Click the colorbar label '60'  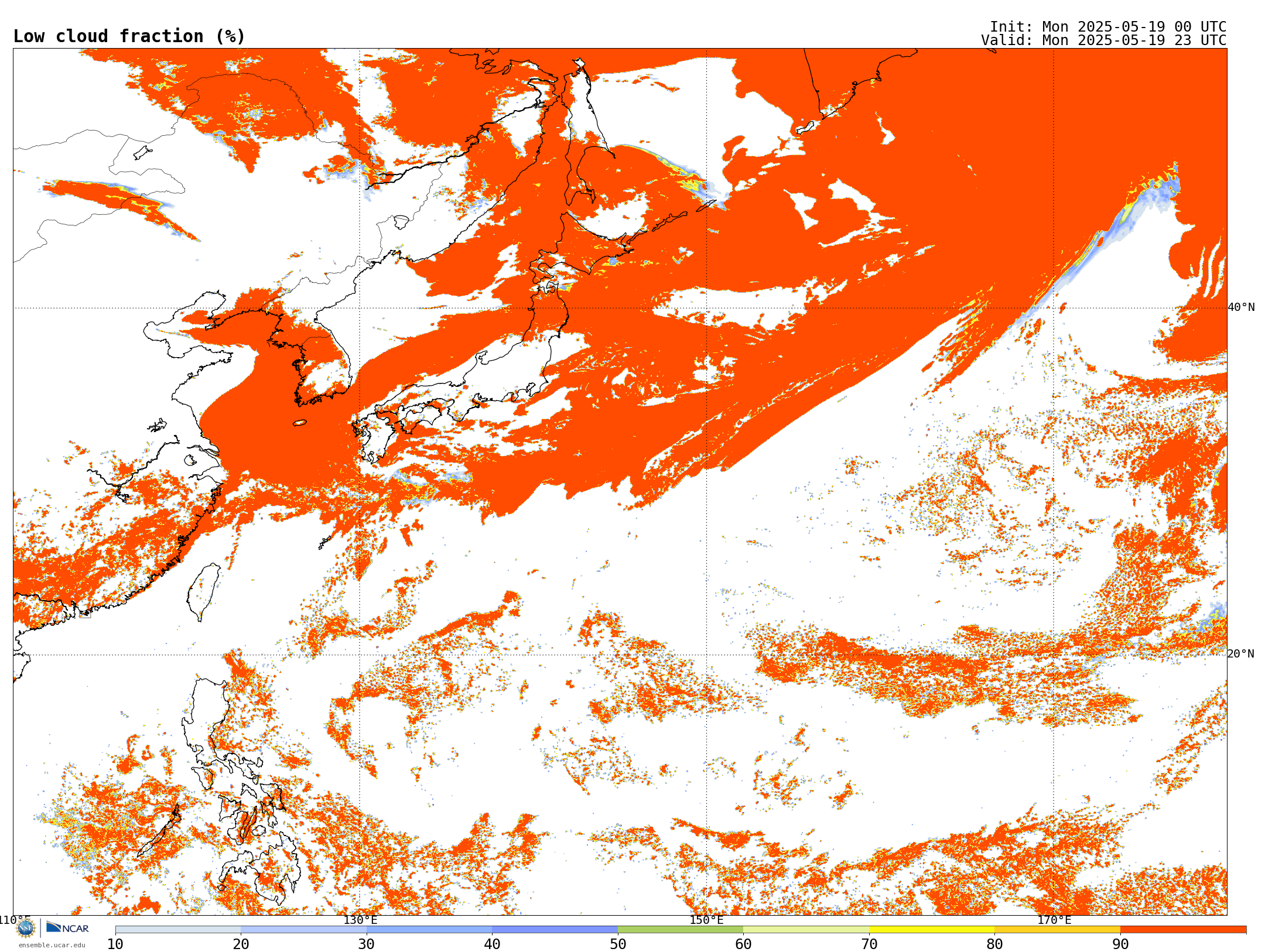(743, 944)
